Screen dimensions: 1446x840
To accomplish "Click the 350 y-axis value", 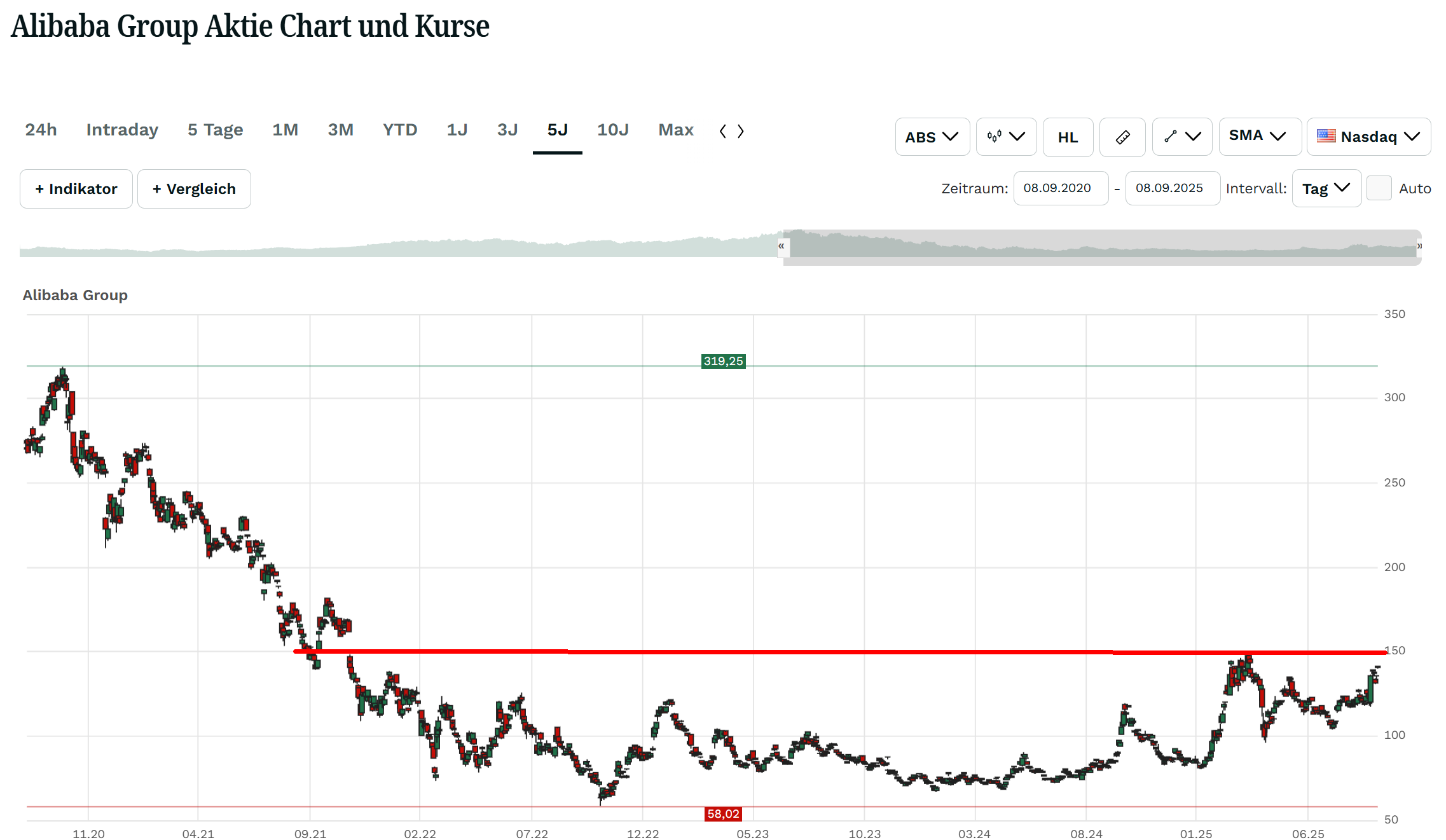I will (1394, 314).
